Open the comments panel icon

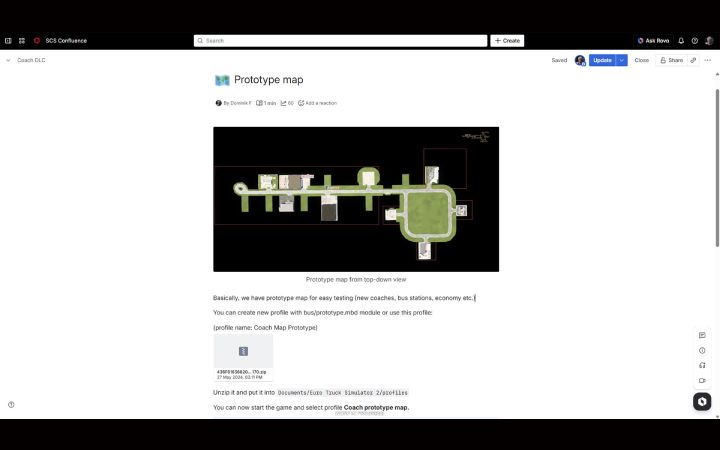(702, 335)
